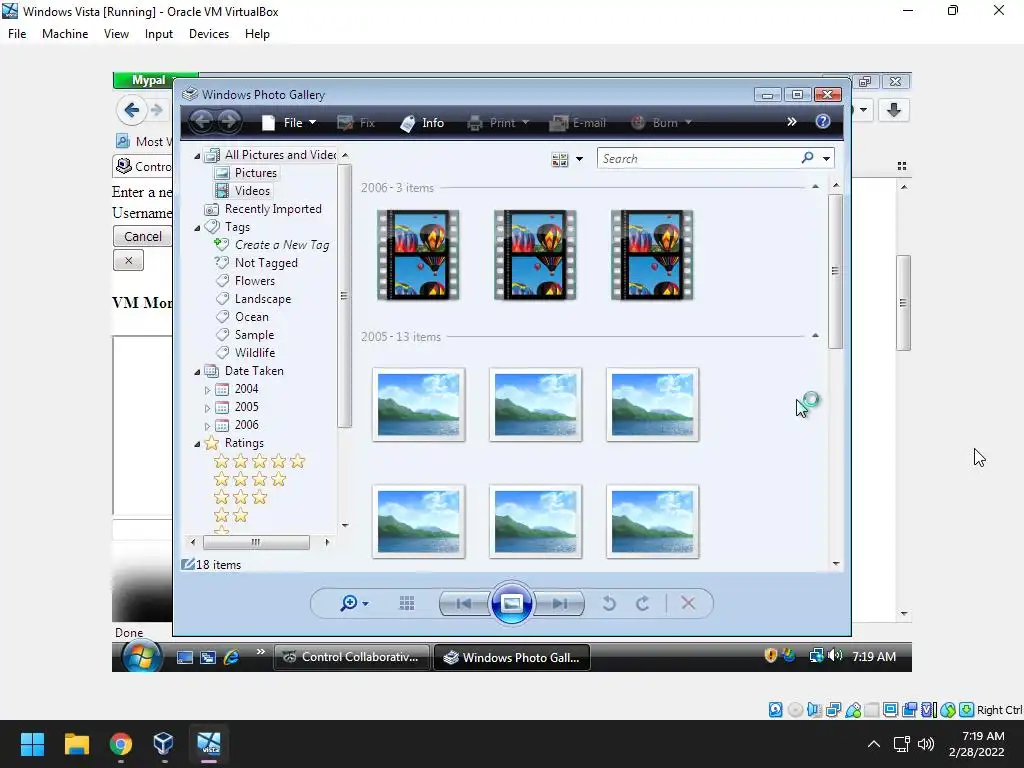Open Photo Gallery help icon
This screenshot has width=1024, height=768.
coord(823,121)
